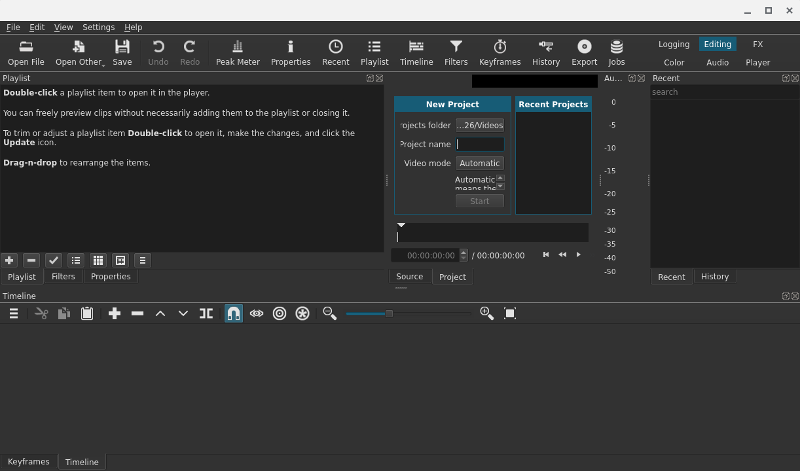Switch to the Logging layout
The height and width of the screenshot is (471, 800).
673,44
